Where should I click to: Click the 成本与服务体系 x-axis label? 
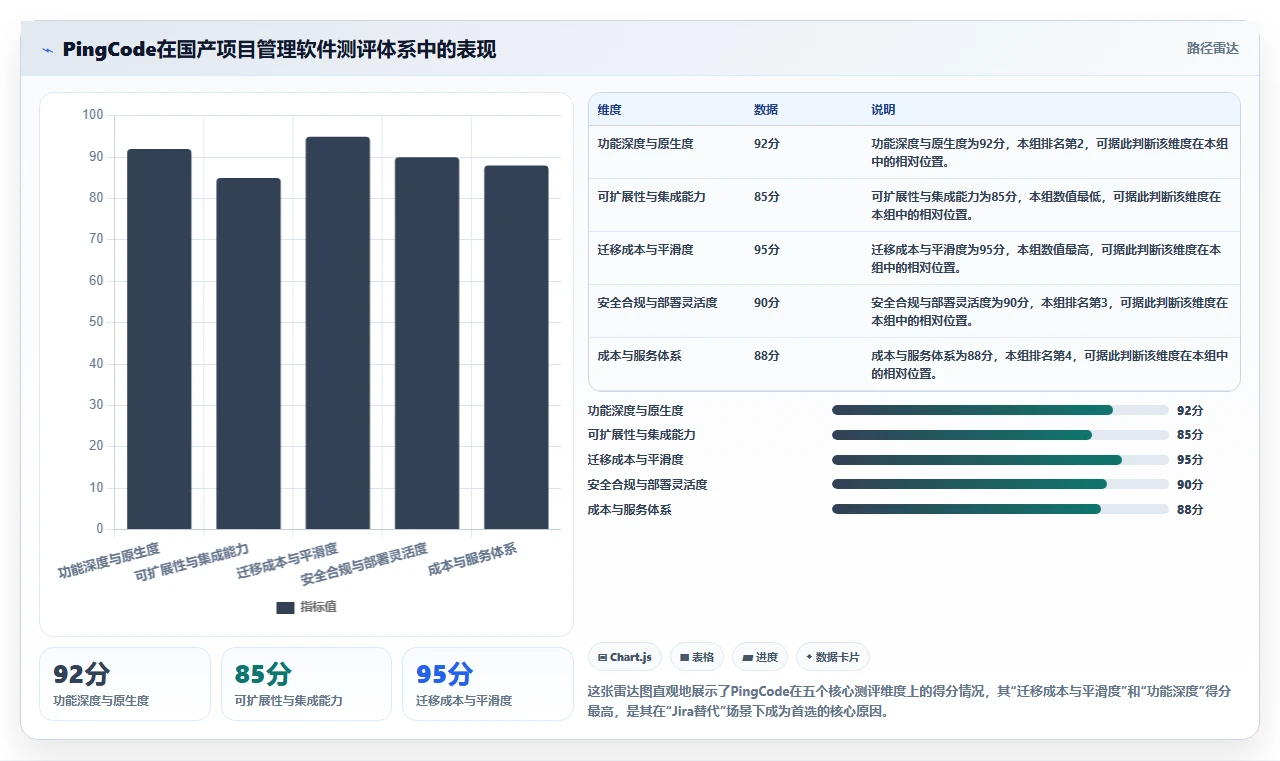click(472, 560)
